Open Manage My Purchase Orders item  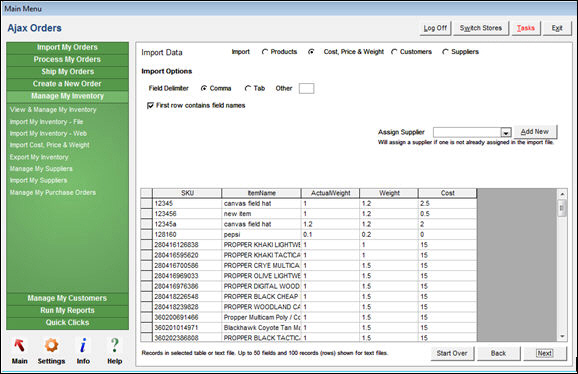point(53,192)
